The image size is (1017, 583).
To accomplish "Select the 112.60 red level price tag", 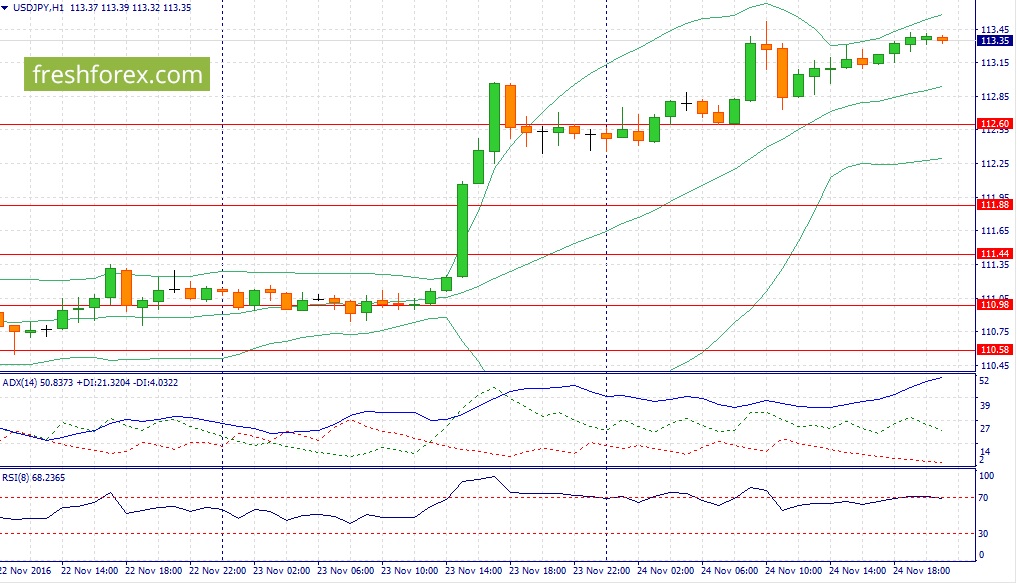I will (x=994, y=125).
